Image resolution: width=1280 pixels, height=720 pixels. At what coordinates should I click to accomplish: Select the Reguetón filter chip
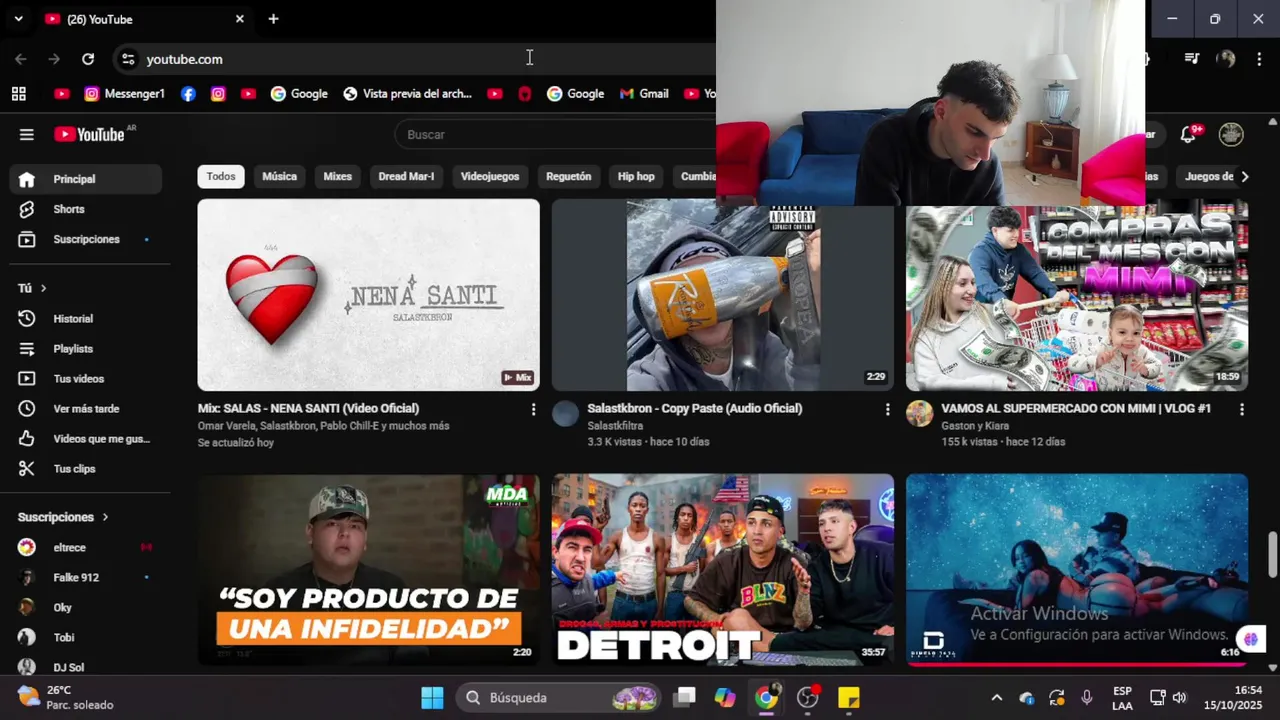coord(569,176)
